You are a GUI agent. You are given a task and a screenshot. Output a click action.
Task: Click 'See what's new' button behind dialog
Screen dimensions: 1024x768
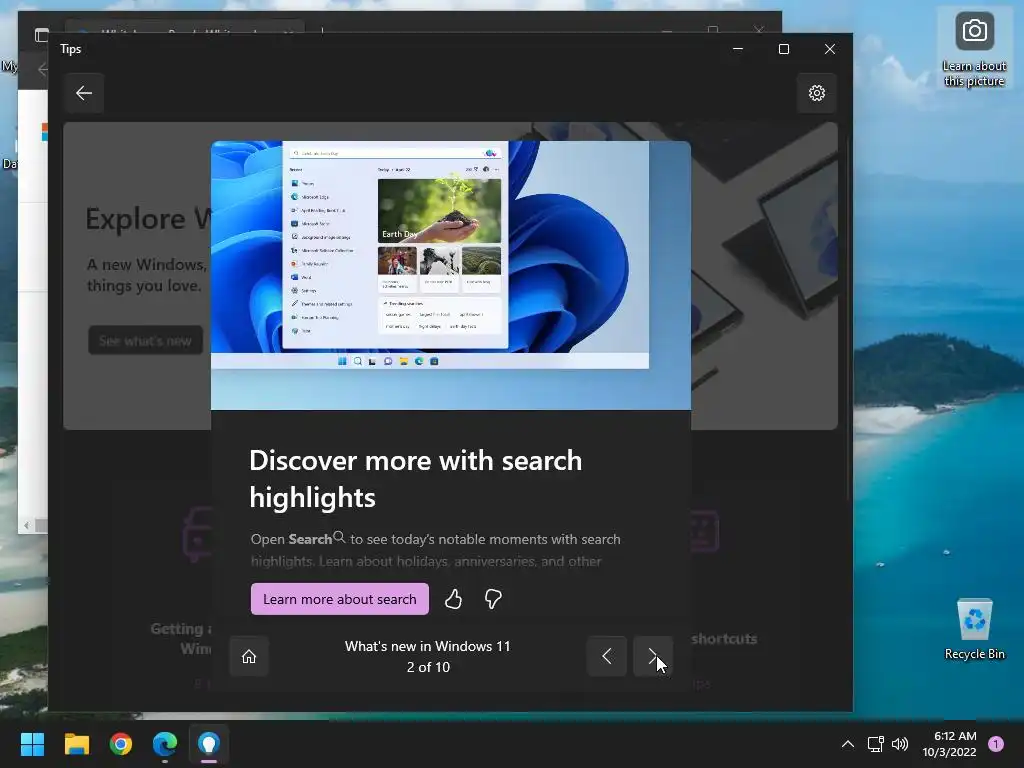pos(145,340)
